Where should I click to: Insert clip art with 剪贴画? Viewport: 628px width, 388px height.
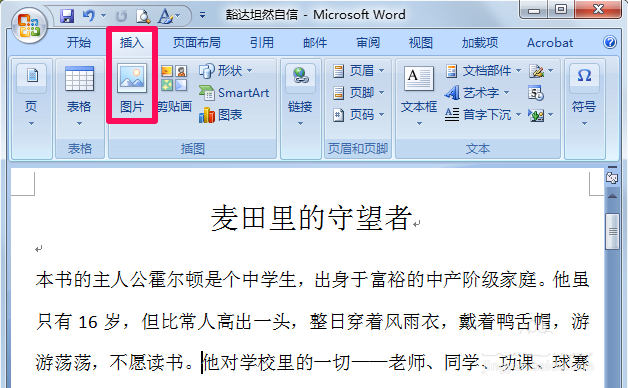coord(174,89)
